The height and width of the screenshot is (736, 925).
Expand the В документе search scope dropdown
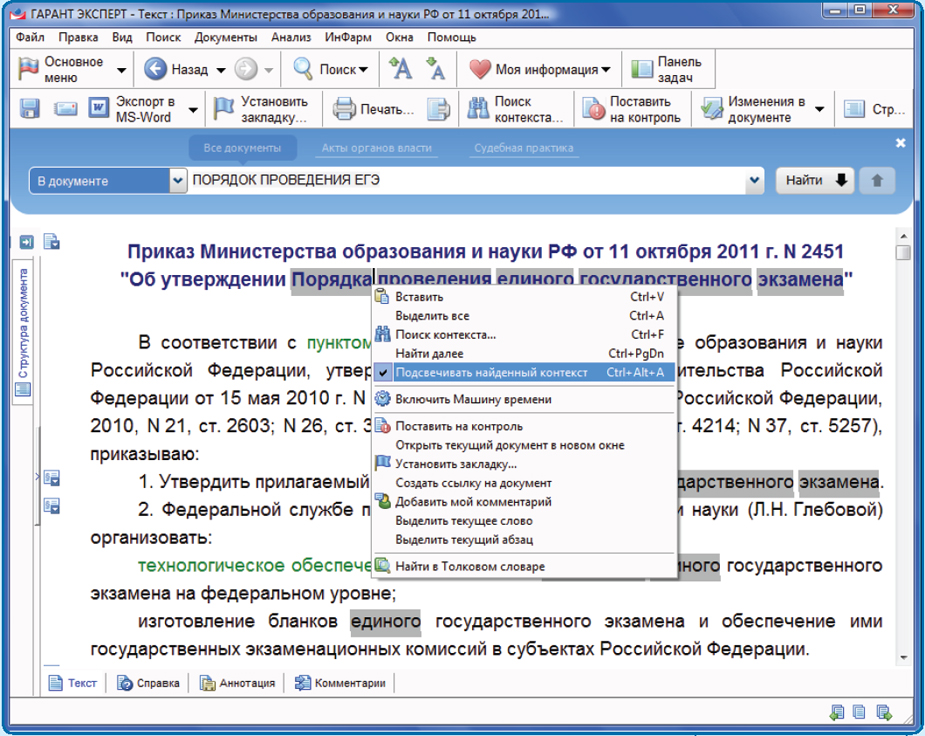pyautogui.click(x=178, y=181)
